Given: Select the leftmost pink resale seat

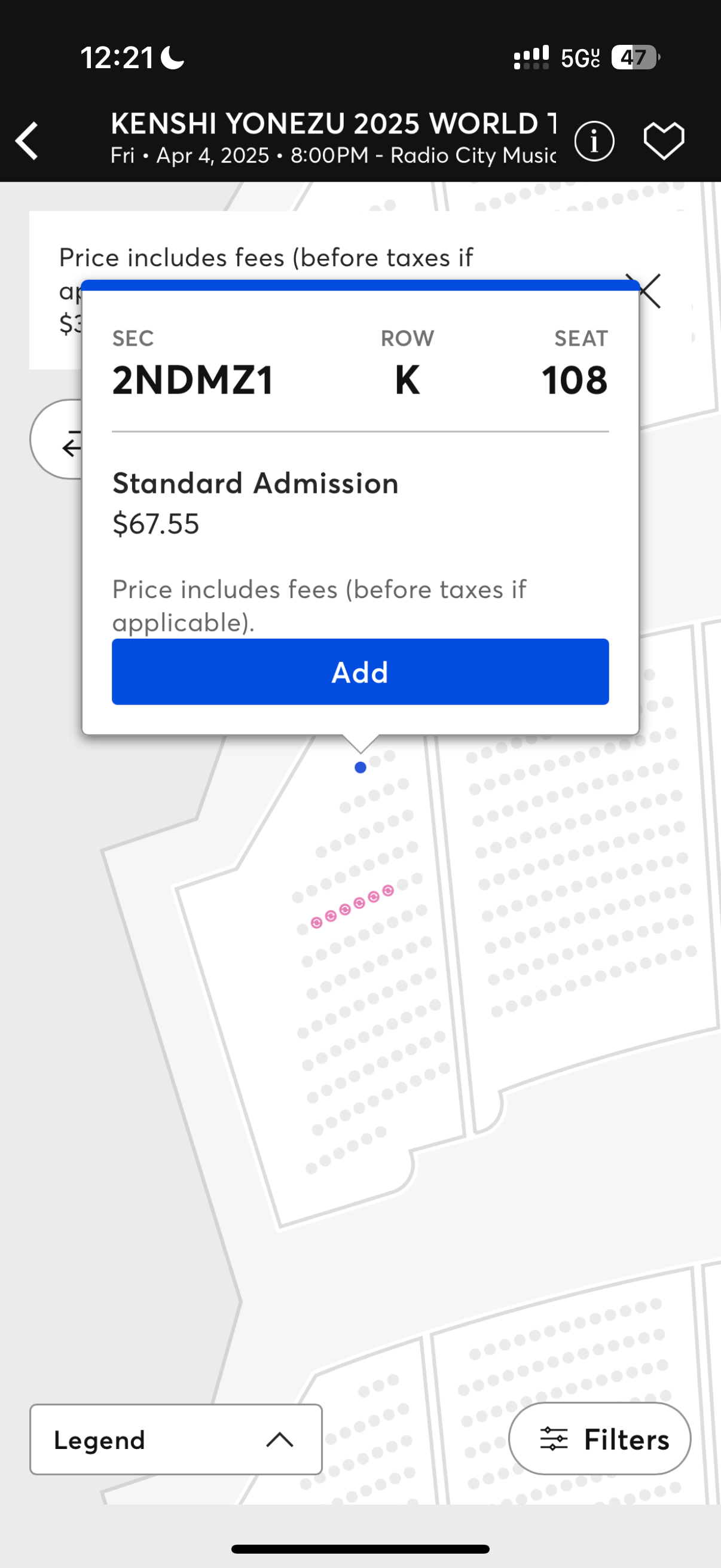Looking at the screenshot, I should click(316, 923).
